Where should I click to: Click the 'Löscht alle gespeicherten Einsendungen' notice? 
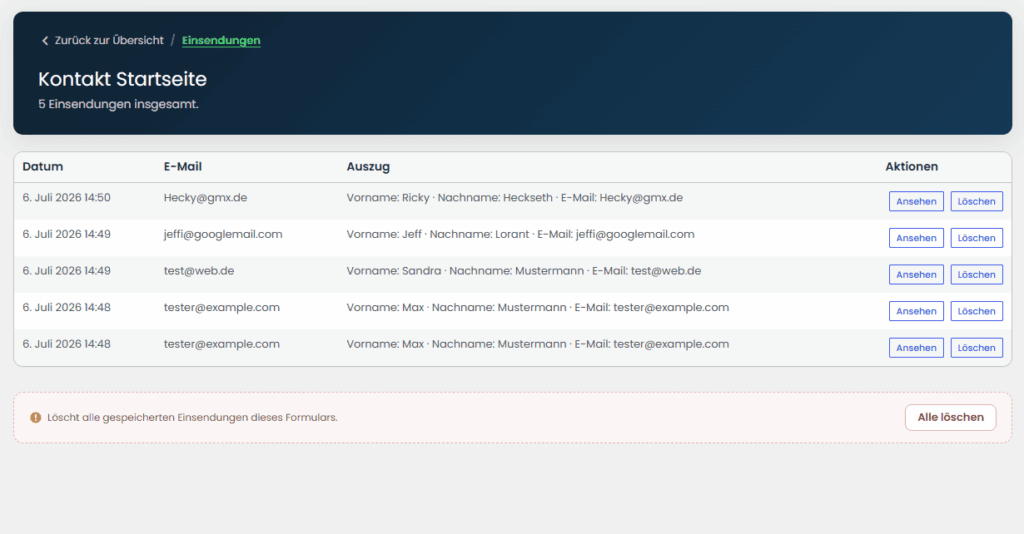pos(192,418)
